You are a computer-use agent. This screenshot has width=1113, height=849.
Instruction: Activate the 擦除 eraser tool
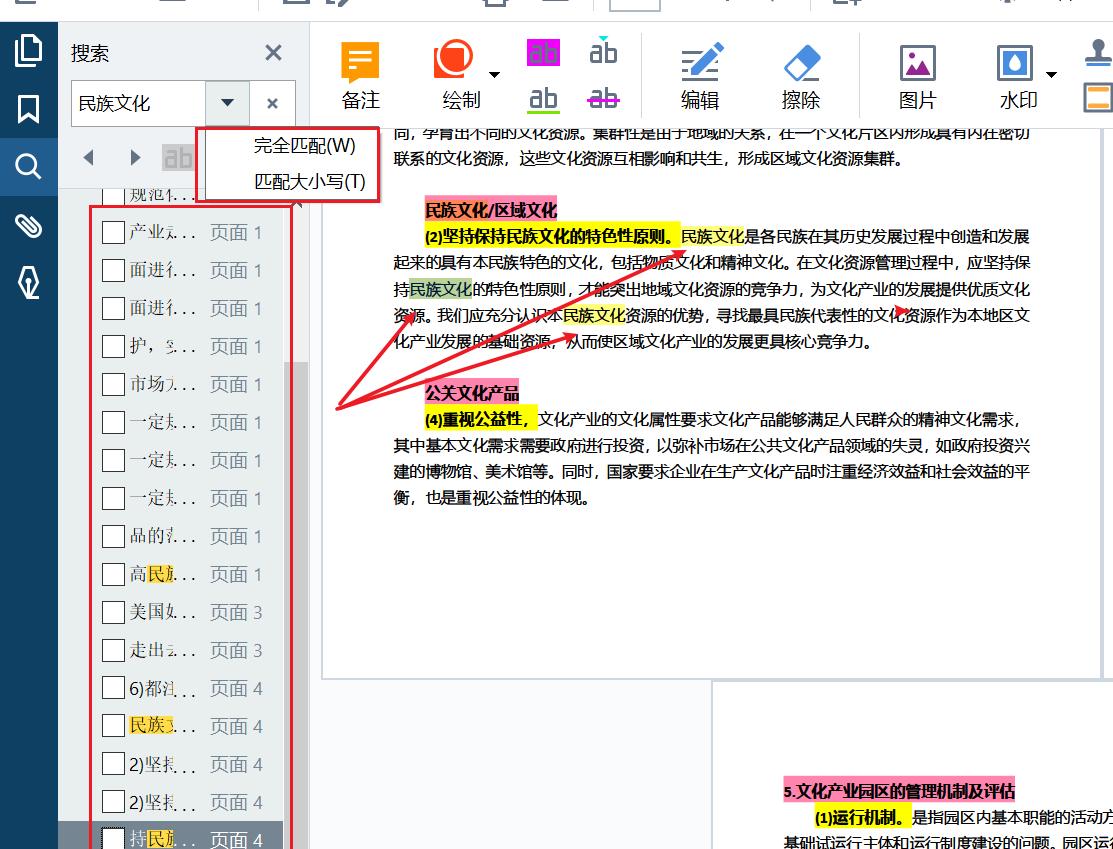click(801, 75)
